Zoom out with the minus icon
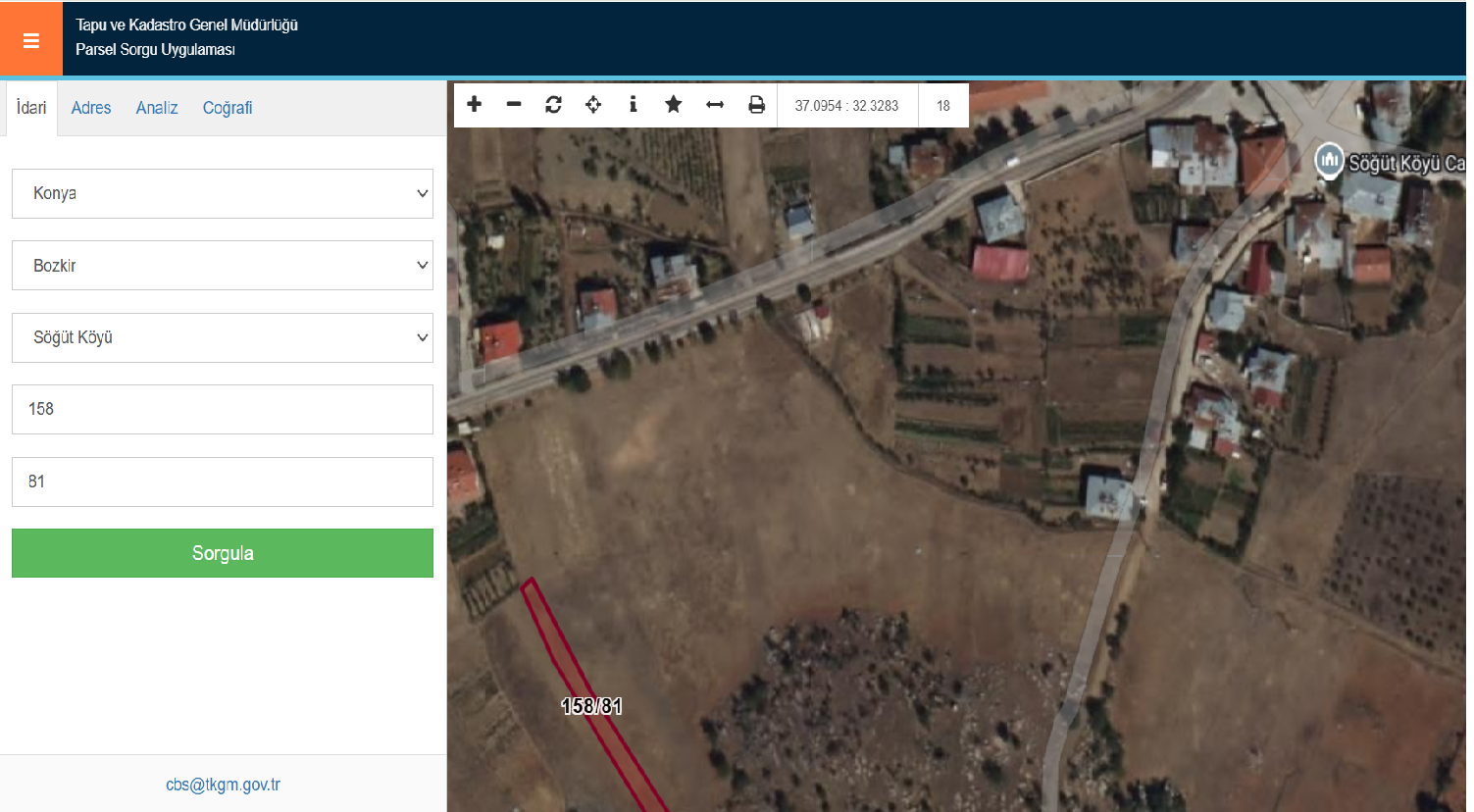Viewport: 1474px width, 812px height. point(514,104)
